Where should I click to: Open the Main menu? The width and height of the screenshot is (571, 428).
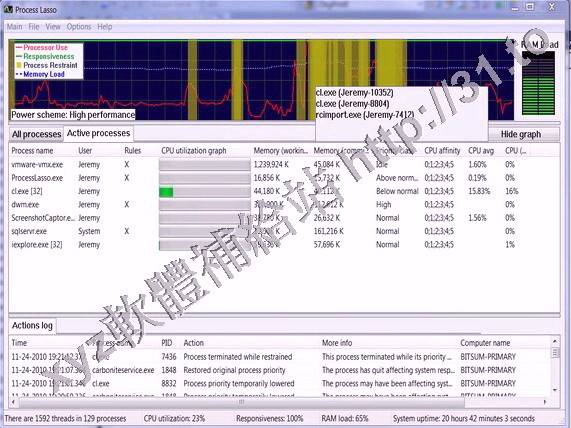click(15, 27)
